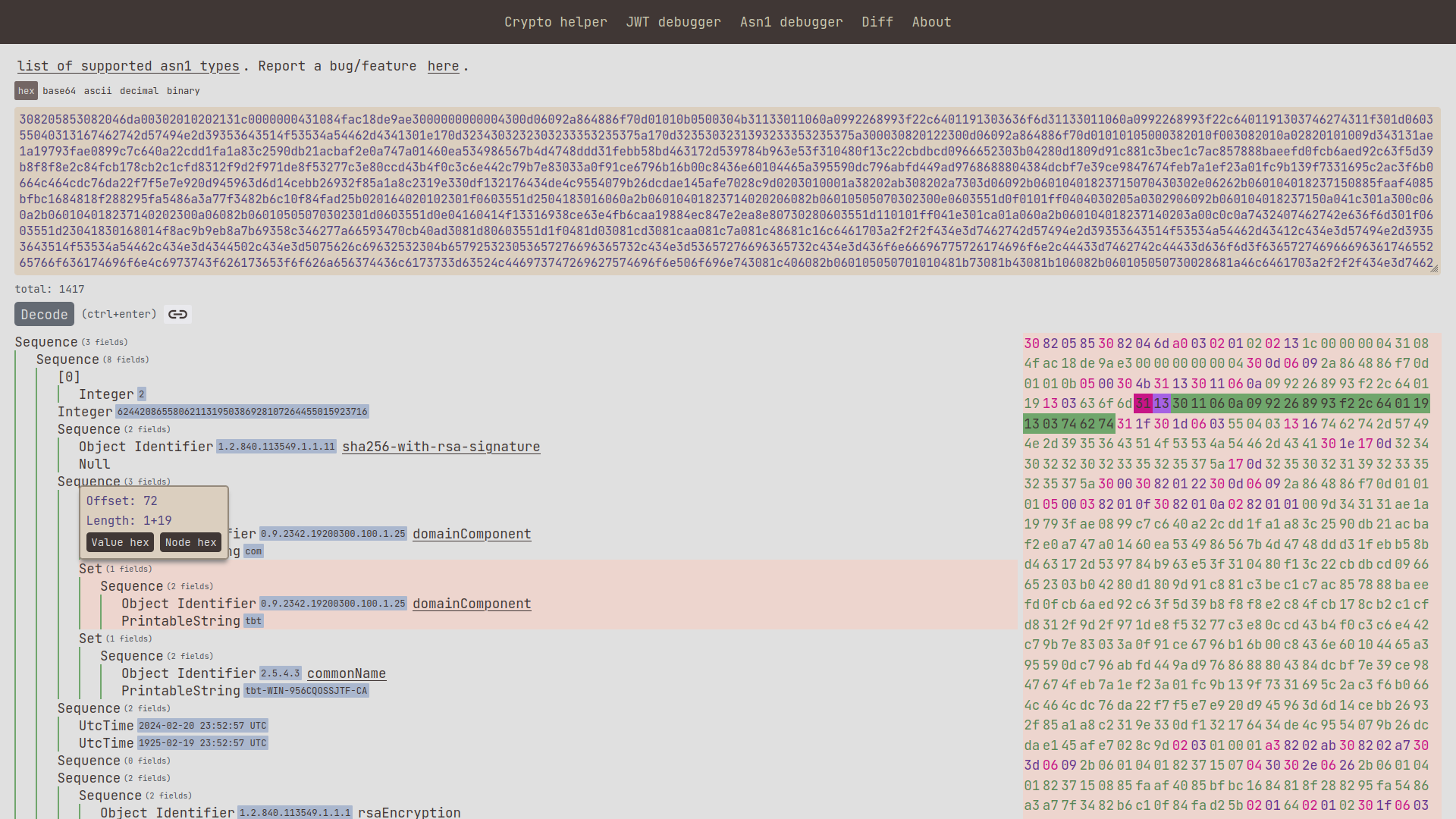The width and height of the screenshot is (1456, 819).
Task: Click UtcTime 1925-02-19 23:52:57 UTC value
Action: [202, 743]
